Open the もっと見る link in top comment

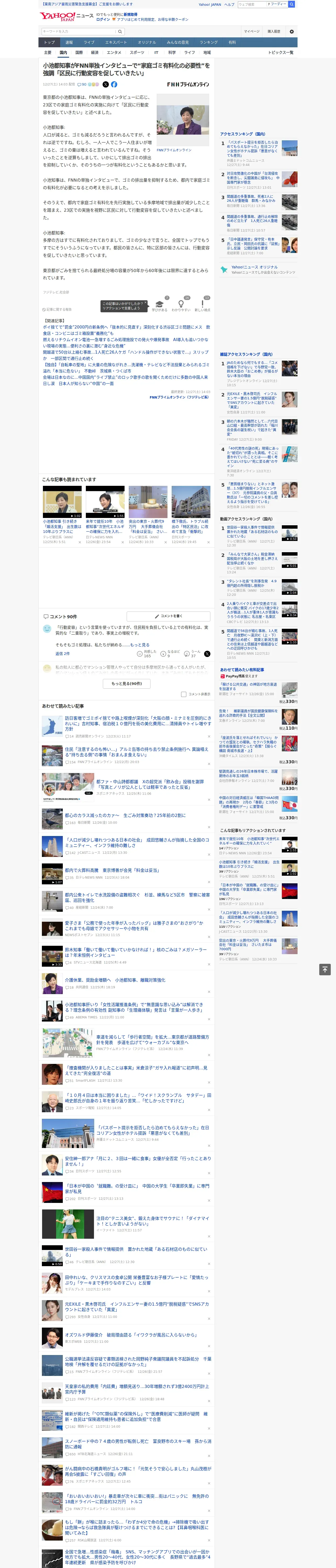(x=140, y=645)
